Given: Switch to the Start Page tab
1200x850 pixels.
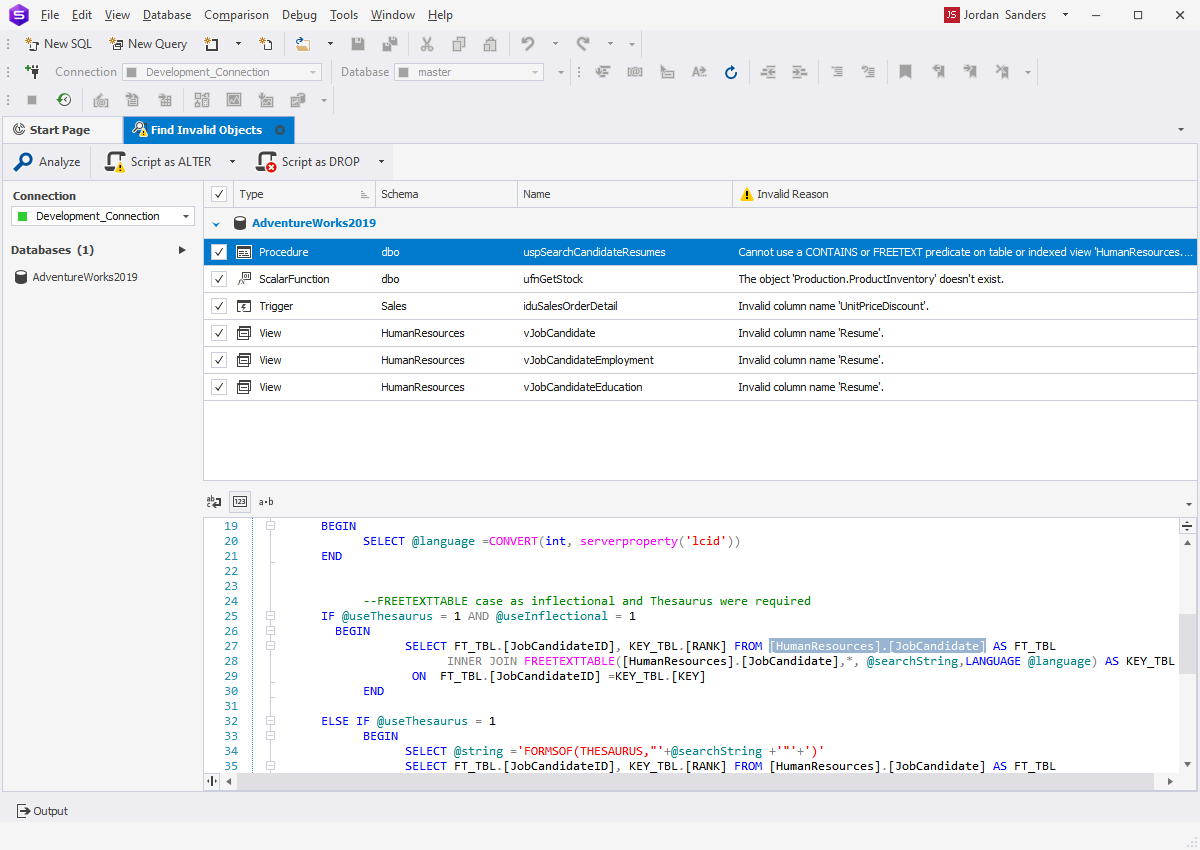Looking at the screenshot, I should coord(60,130).
